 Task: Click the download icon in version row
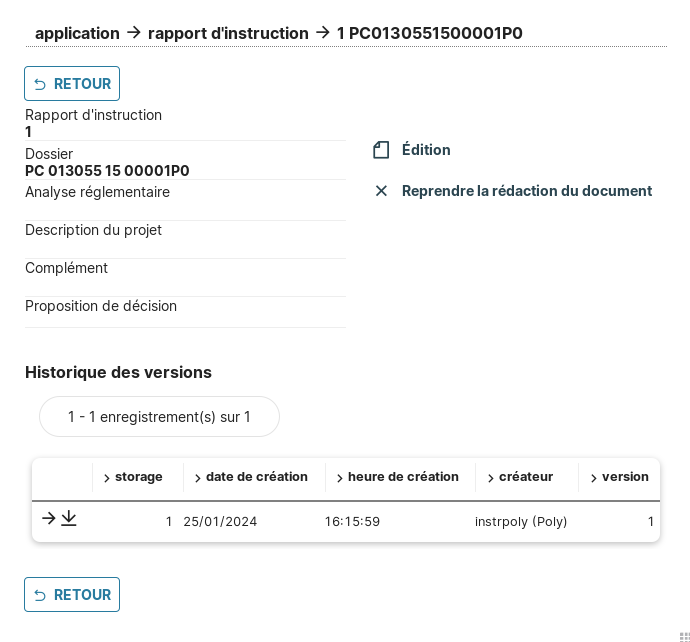click(x=68, y=518)
